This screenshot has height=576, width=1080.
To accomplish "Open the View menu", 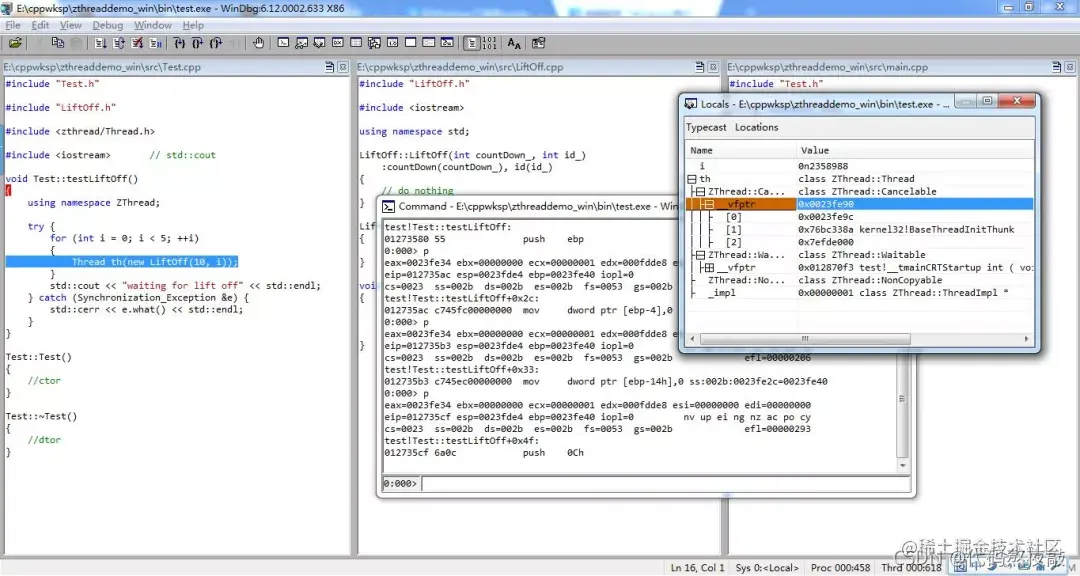I will 70,25.
